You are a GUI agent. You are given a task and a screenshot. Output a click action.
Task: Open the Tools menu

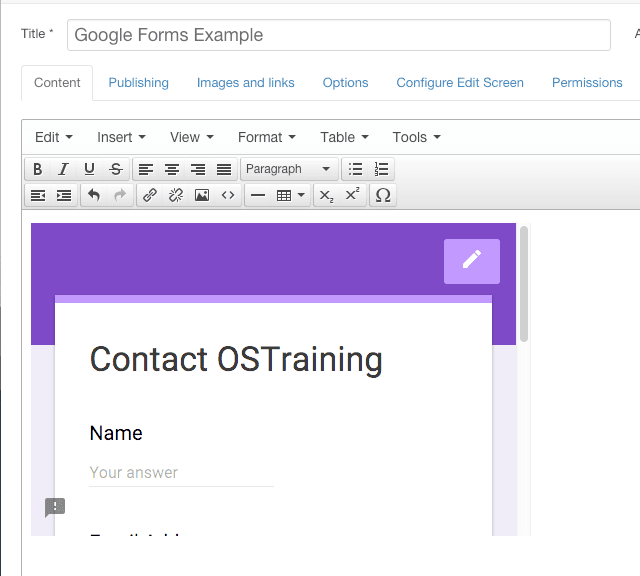pyautogui.click(x=416, y=137)
